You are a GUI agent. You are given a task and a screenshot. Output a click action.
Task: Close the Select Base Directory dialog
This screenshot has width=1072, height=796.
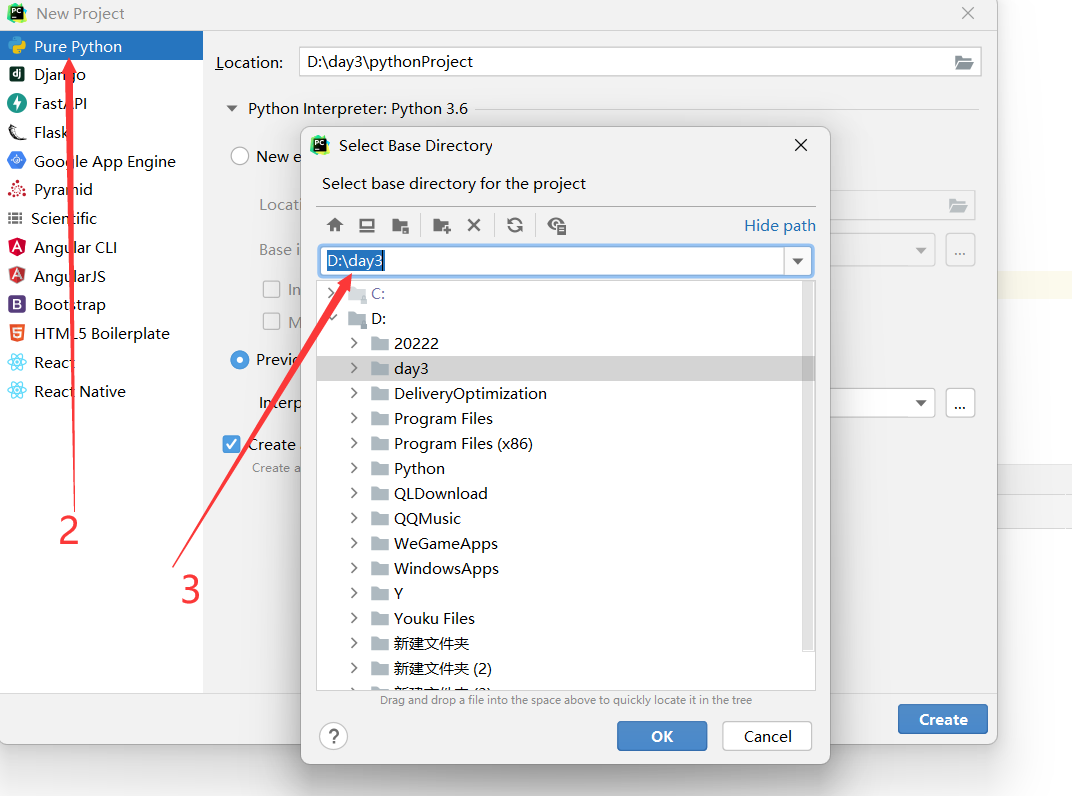click(801, 145)
